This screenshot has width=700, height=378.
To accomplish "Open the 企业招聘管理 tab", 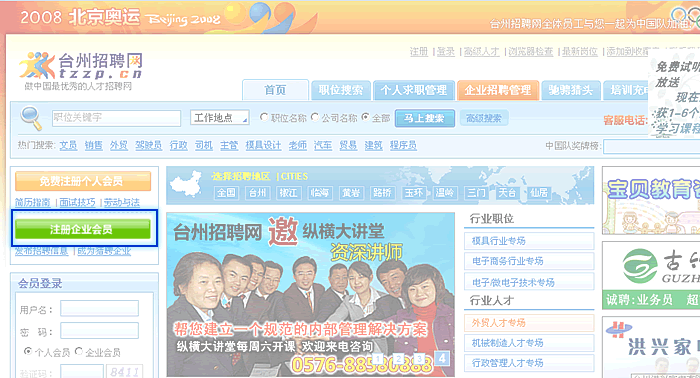I will pyautogui.click(x=498, y=90).
